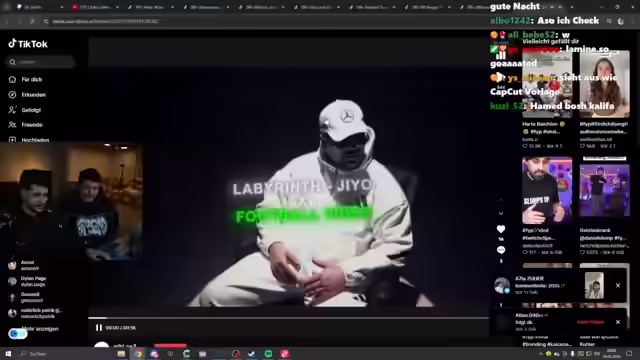Open Aaron's followed account
Viewport: 640px width, 360px height.
point(24,265)
